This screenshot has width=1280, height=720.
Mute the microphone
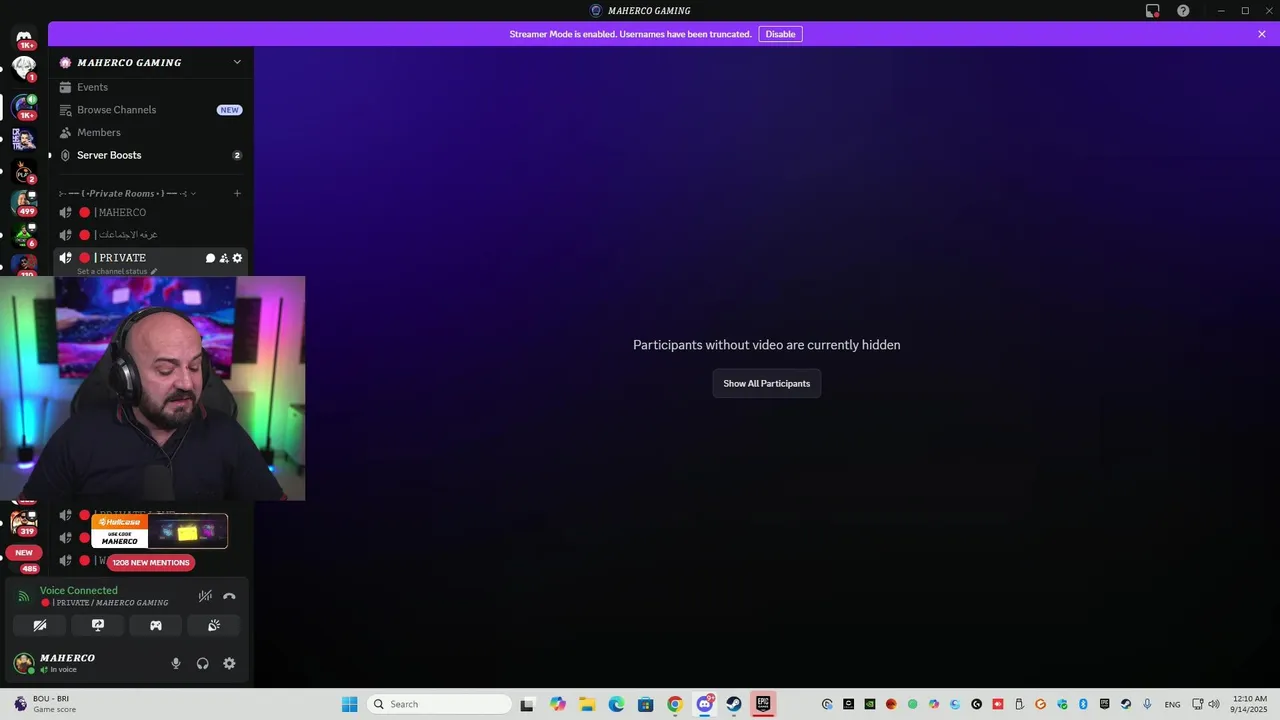click(176, 663)
